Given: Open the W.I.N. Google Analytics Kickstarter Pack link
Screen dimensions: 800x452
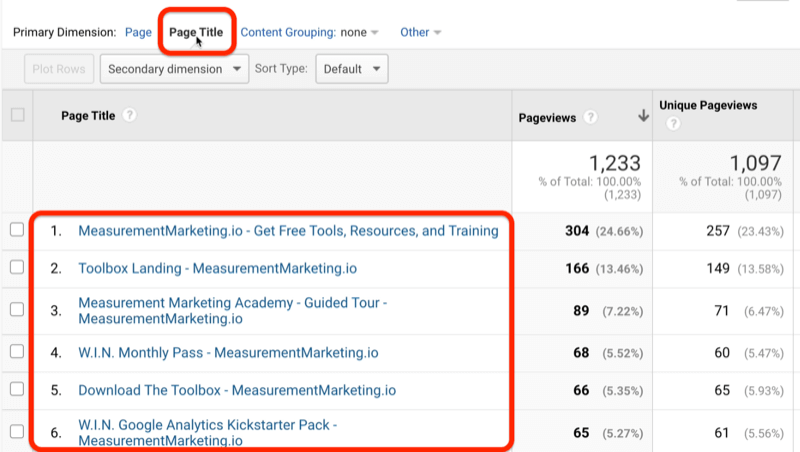Looking at the screenshot, I should [208, 433].
